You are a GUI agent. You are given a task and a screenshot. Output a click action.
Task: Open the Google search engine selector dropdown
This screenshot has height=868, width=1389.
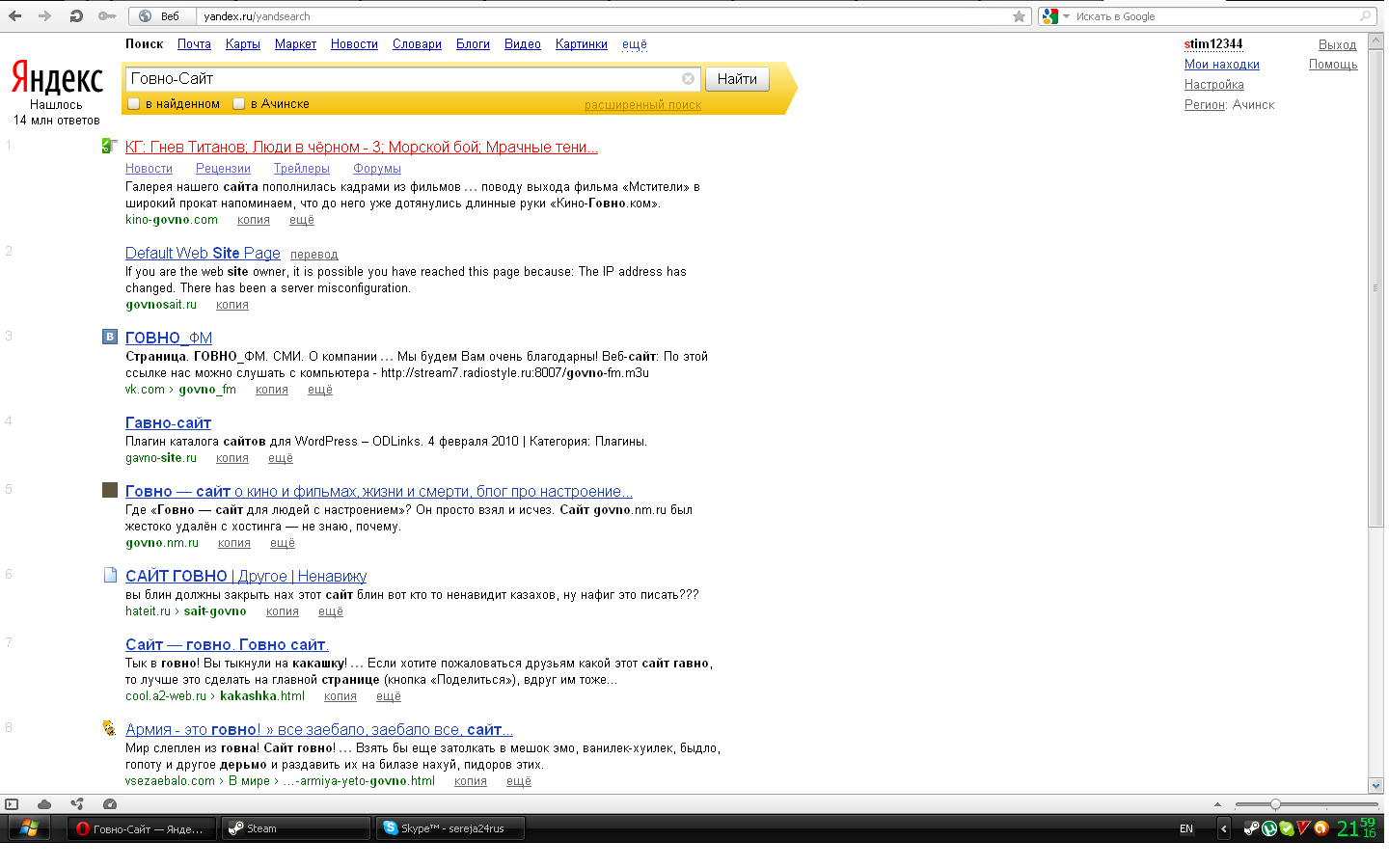1056,16
